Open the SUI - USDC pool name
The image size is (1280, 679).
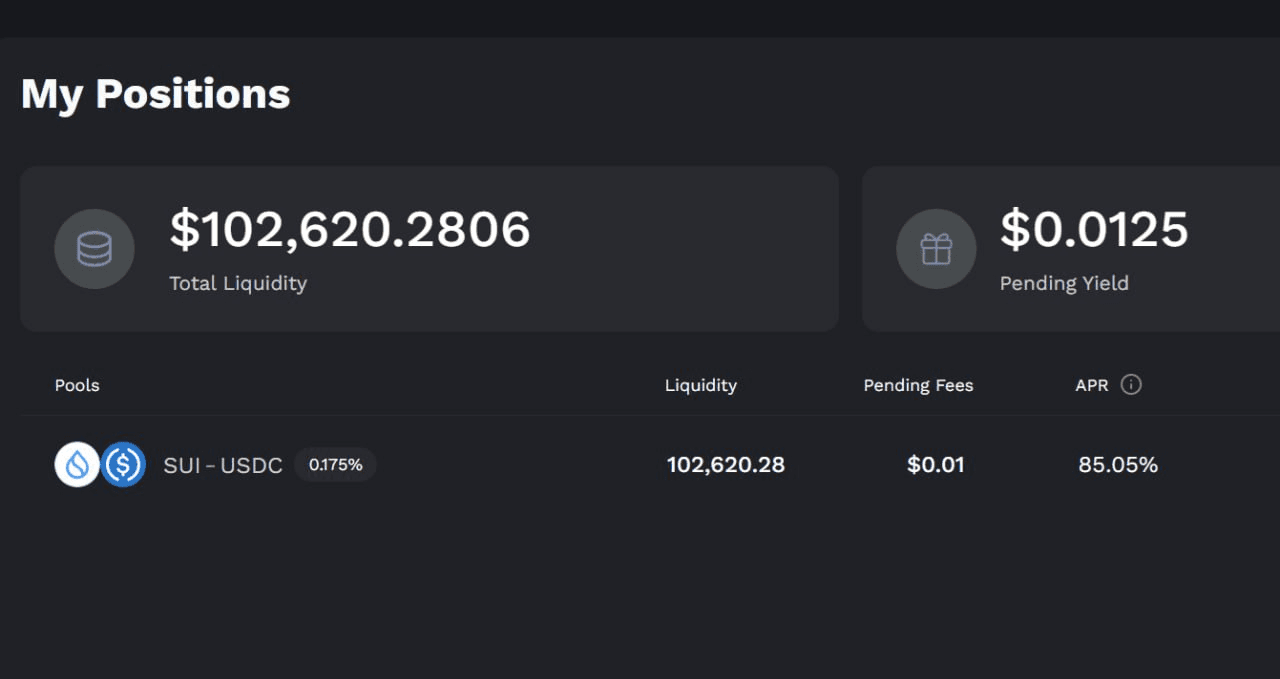point(223,466)
